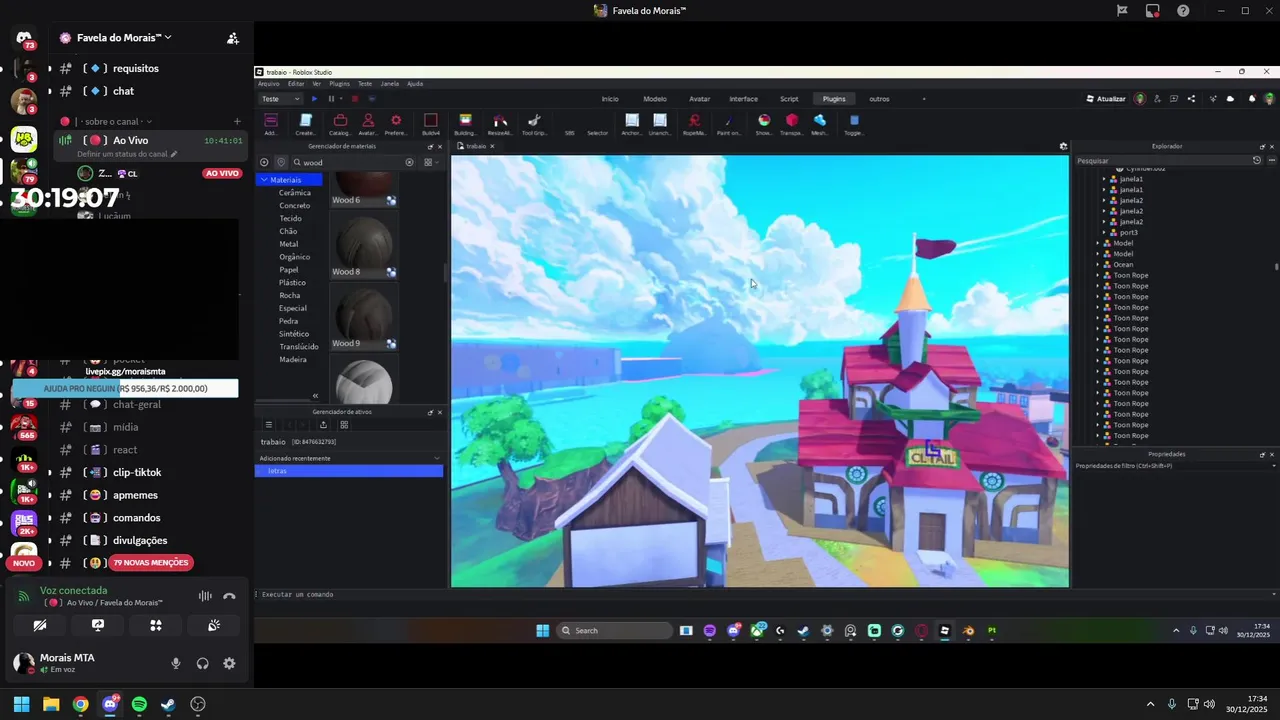Open Favela do Morais server dropdown

[x=124, y=38]
